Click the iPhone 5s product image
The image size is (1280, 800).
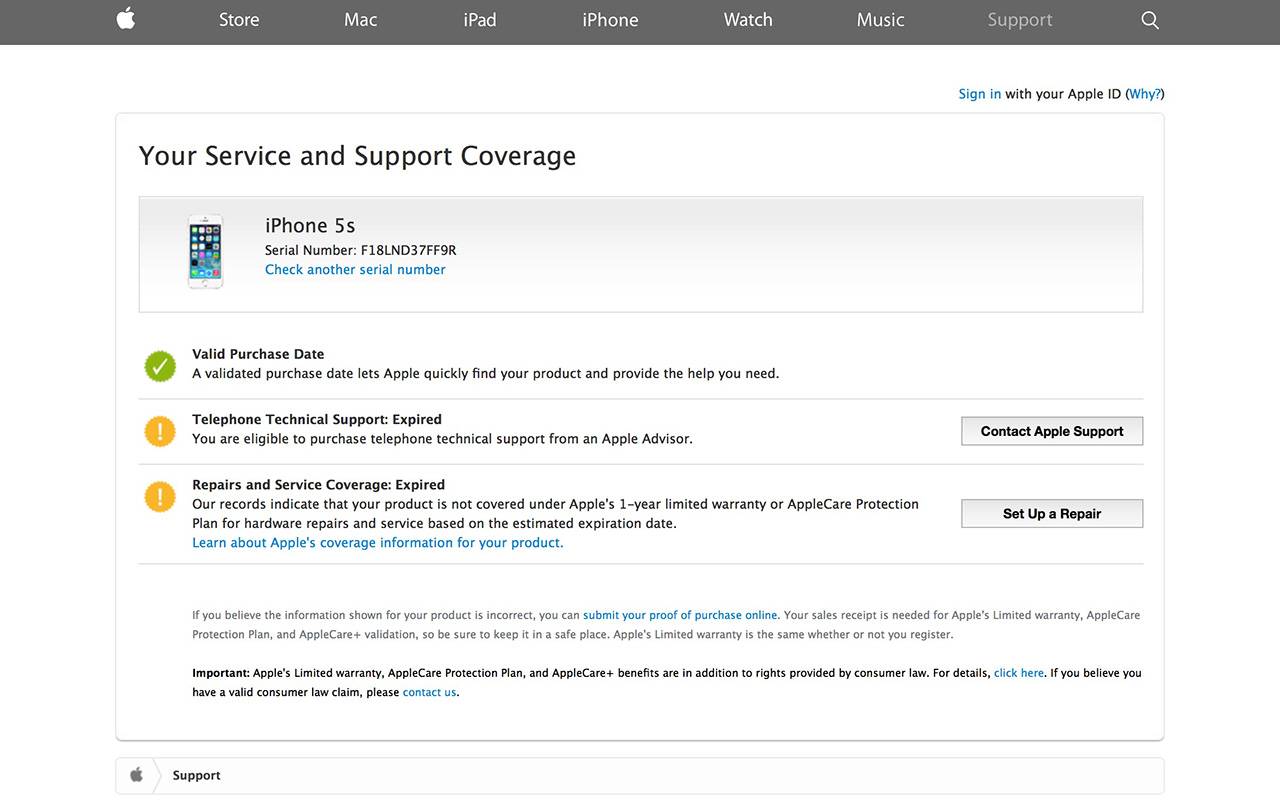tap(206, 252)
